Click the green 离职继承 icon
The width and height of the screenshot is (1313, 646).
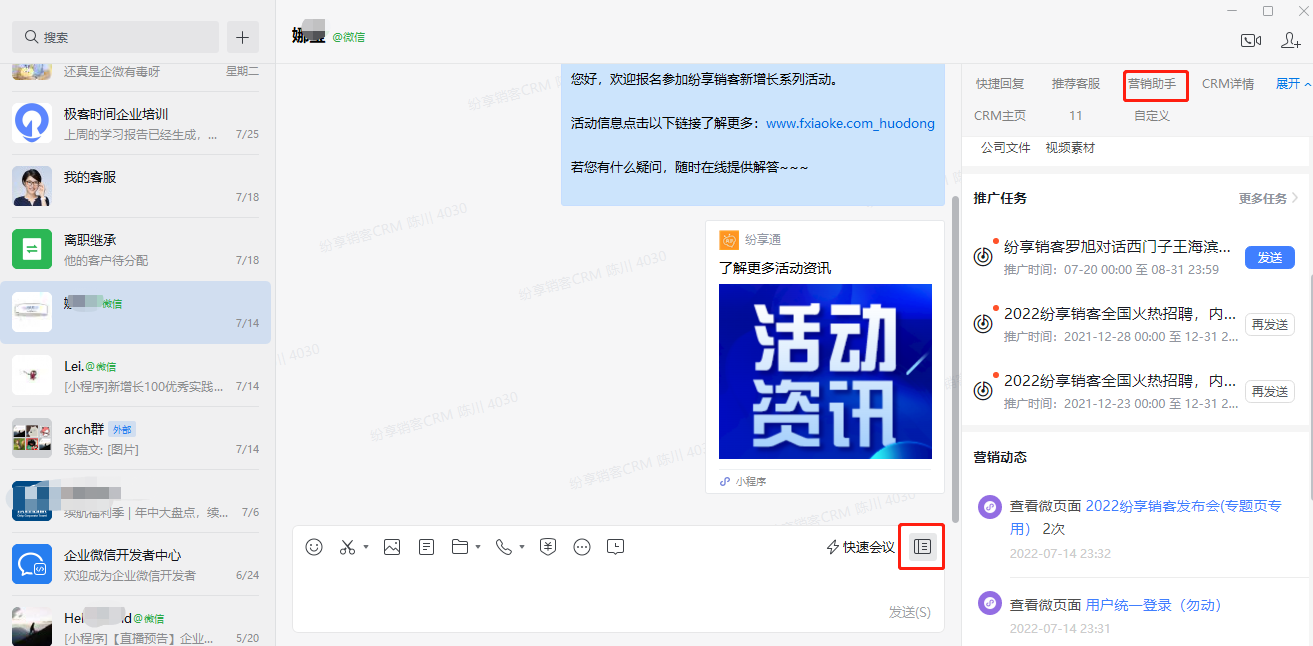click(x=32, y=249)
